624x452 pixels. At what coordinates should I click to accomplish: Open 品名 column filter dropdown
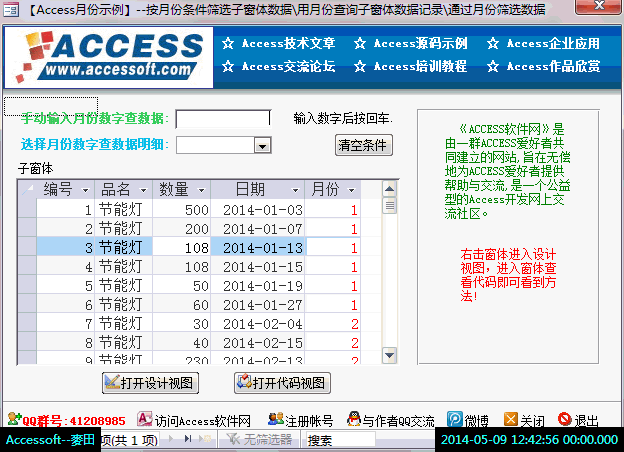(143, 190)
